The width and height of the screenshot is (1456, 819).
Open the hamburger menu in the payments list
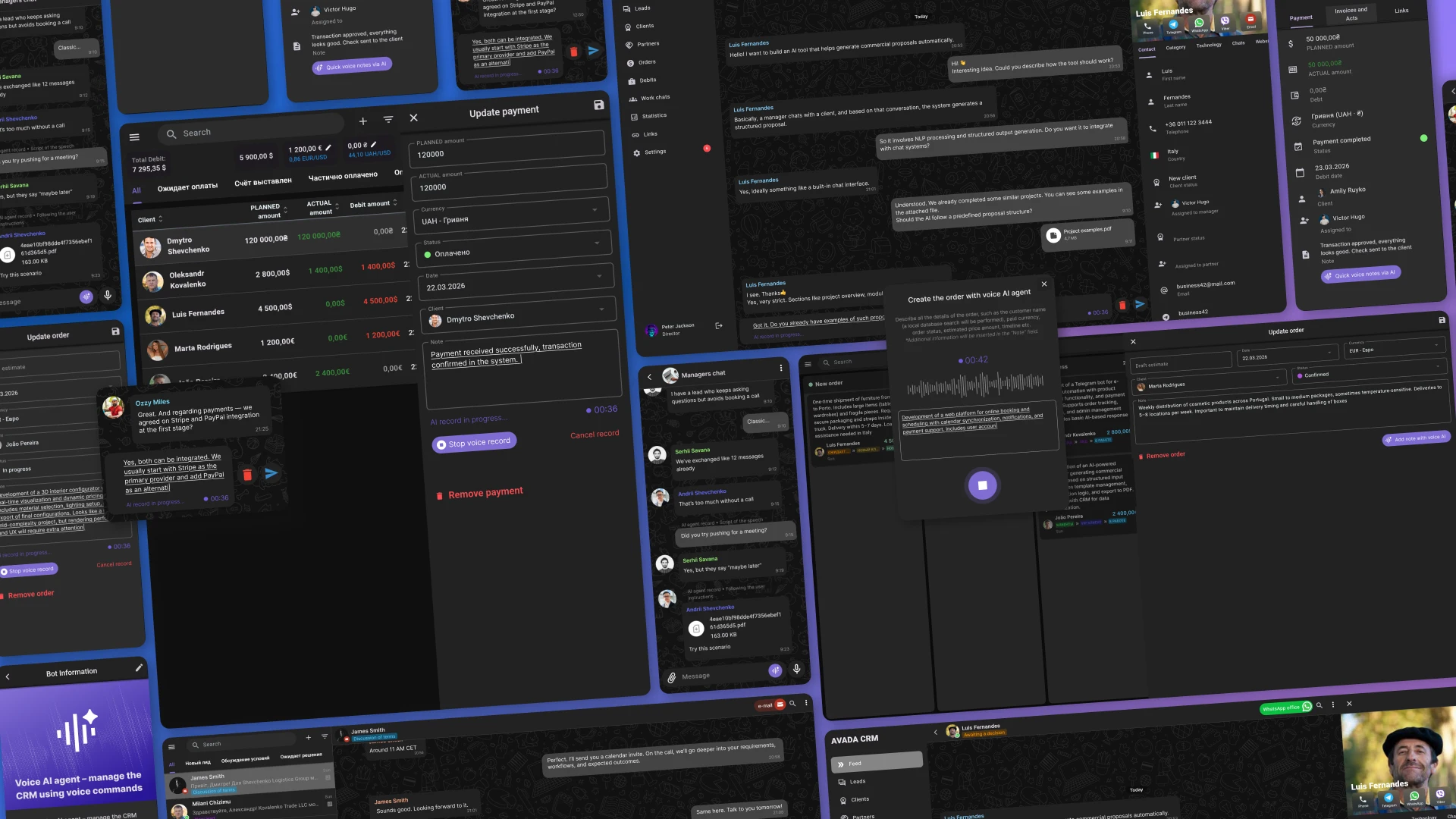point(134,137)
